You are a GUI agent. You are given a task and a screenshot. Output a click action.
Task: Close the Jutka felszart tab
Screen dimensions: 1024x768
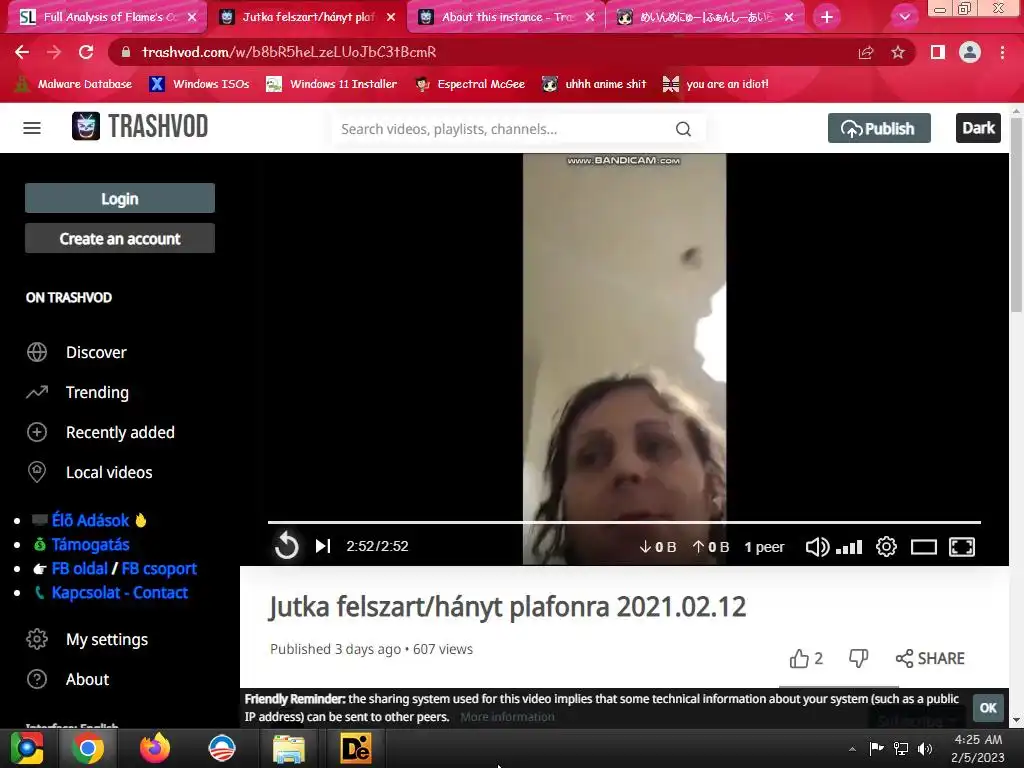click(x=391, y=17)
